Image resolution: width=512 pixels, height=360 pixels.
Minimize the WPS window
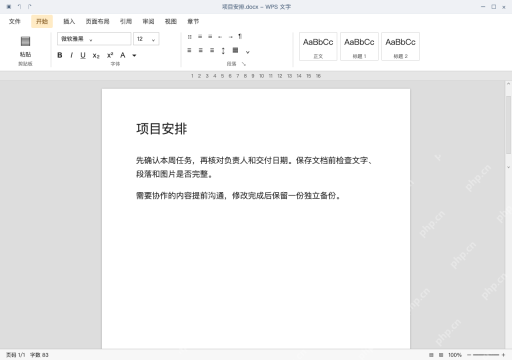[483, 7]
